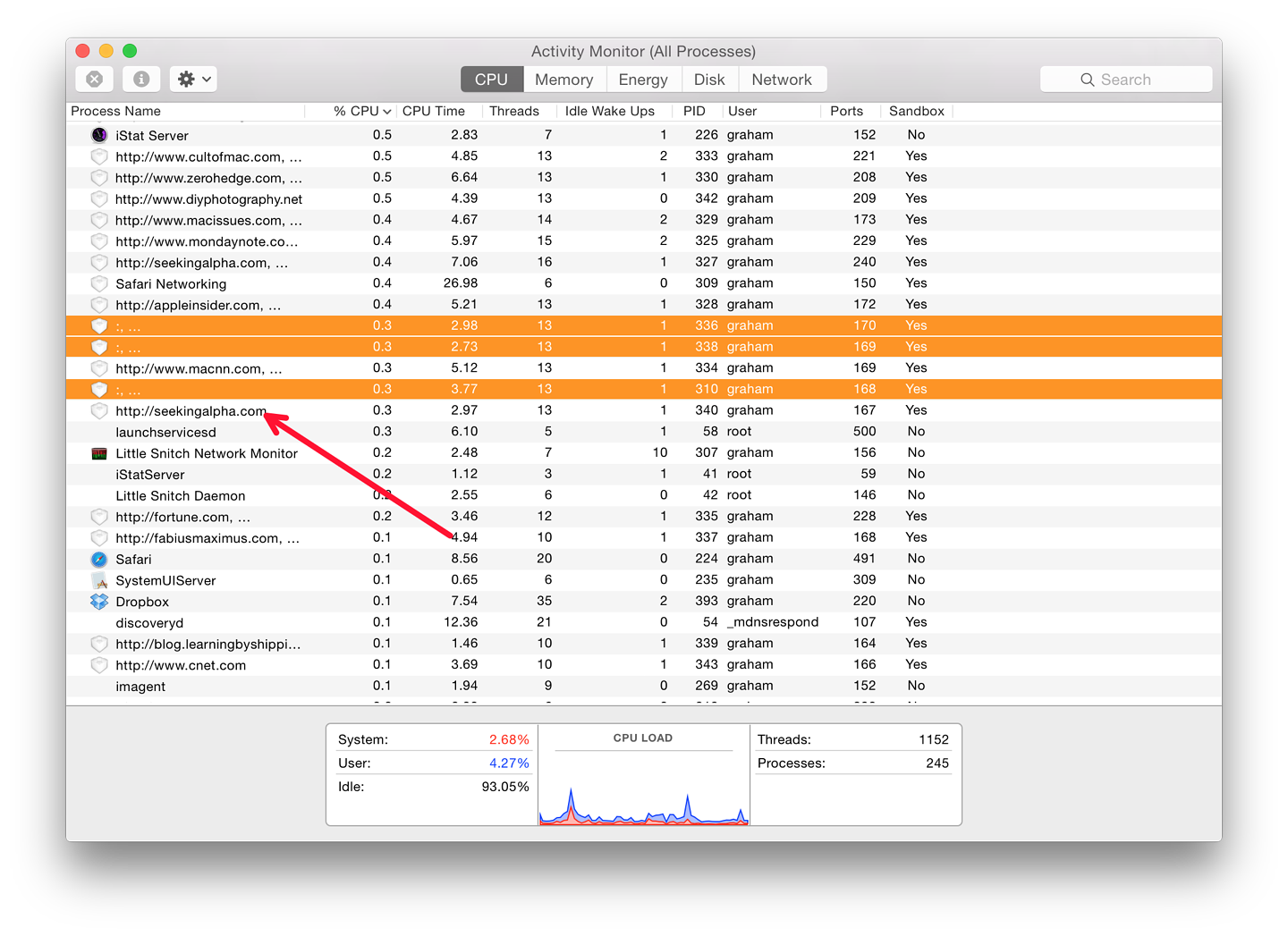Click the shield icon beside www.cnet.com
This screenshot has height=936, width=1288.
(x=99, y=665)
